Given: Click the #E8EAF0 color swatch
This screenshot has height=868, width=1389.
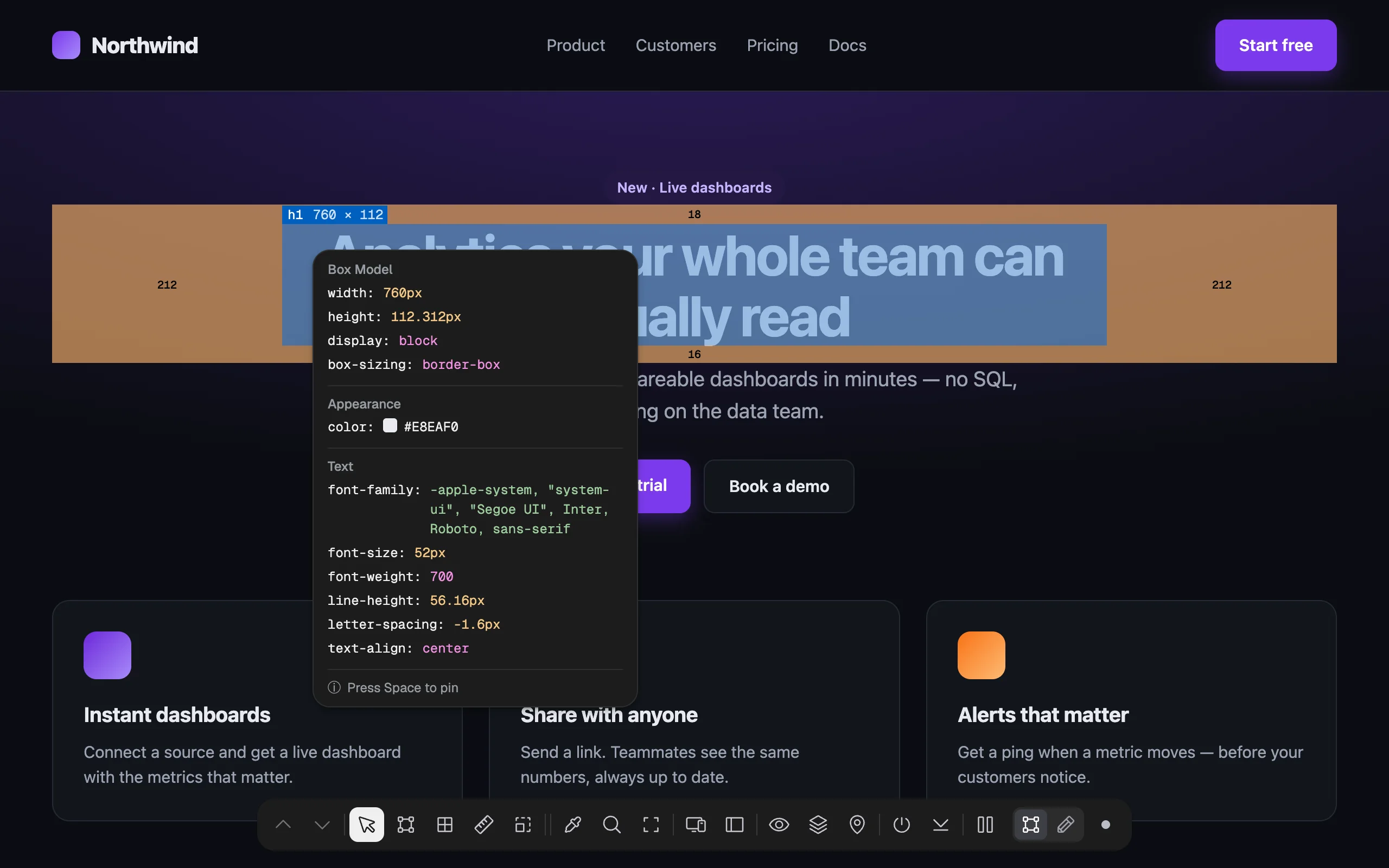Looking at the screenshot, I should point(390,425).
